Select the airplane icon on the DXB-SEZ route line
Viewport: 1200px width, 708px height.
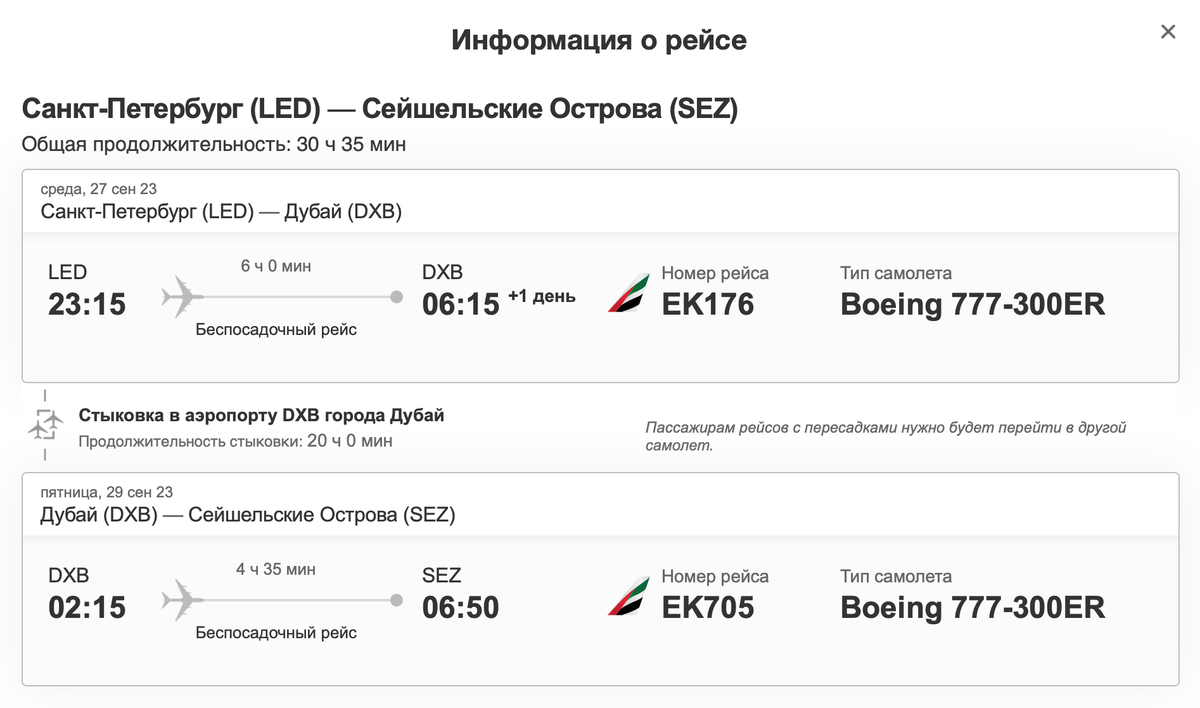tap(180, 598)
